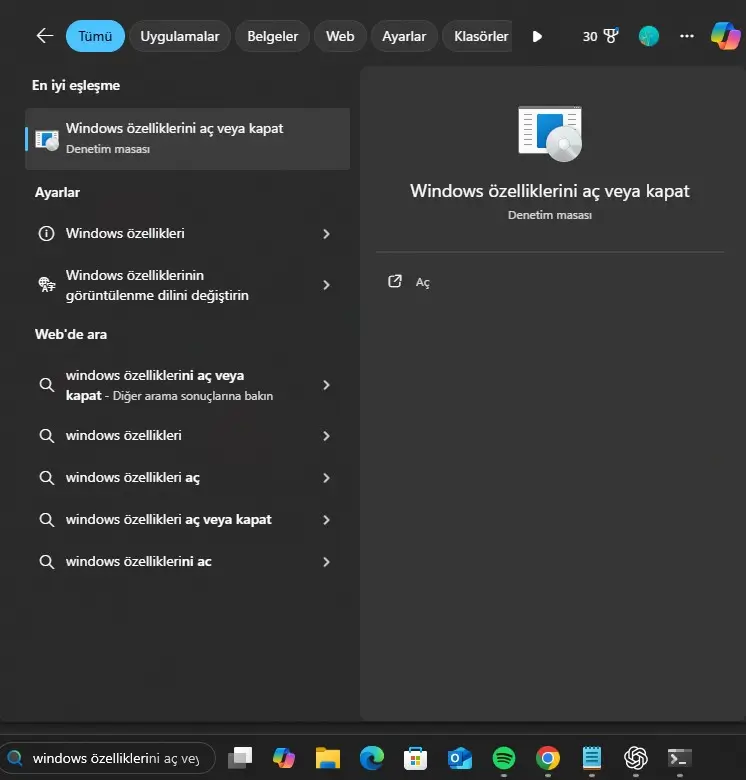Open File Explorer from the taskbar

(329, 758)
